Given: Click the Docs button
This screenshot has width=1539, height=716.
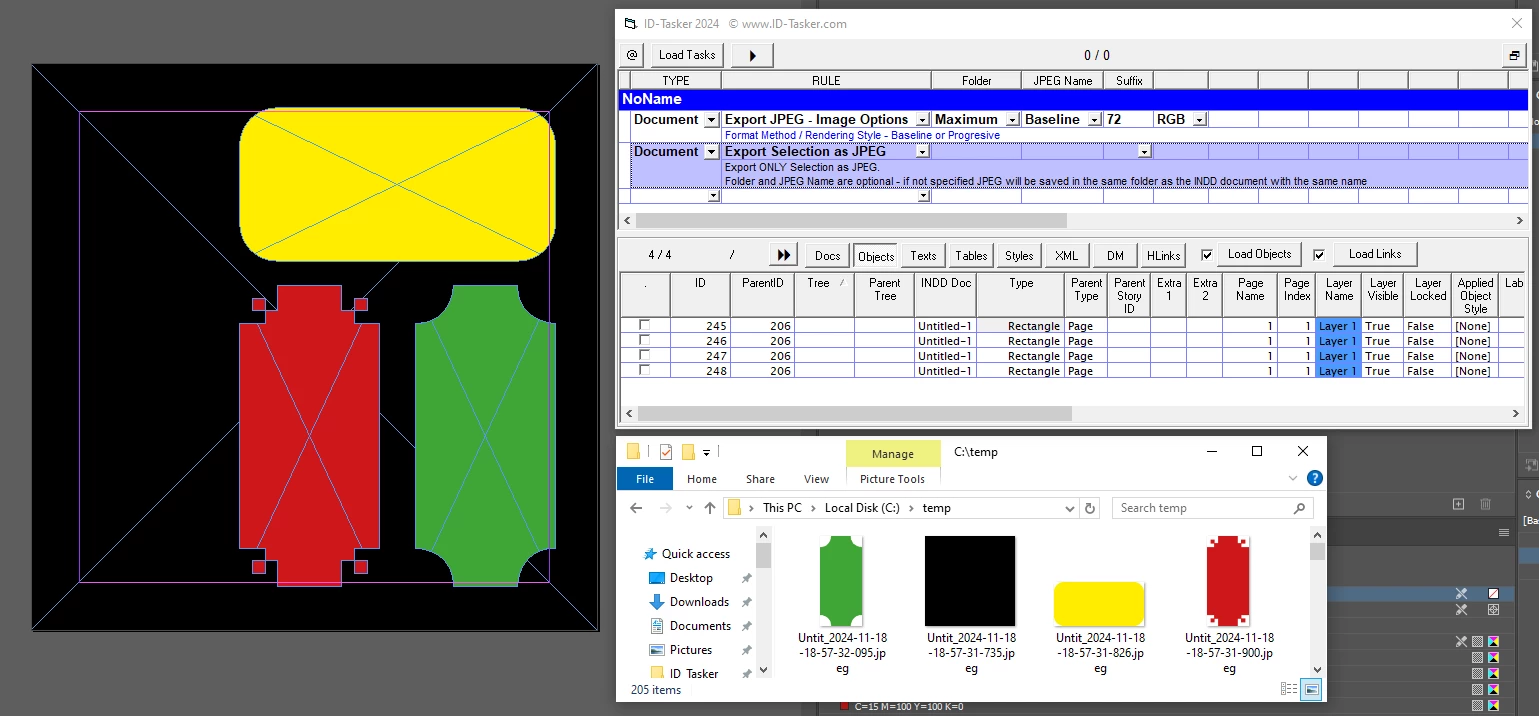Looking at the screenshot, I should (827, 256).
